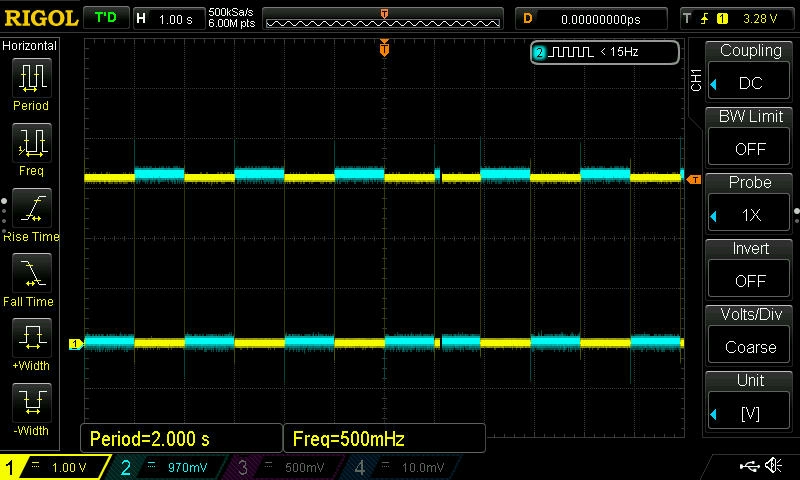
Task: Select the Freq measurement icon
Action: 31,145
